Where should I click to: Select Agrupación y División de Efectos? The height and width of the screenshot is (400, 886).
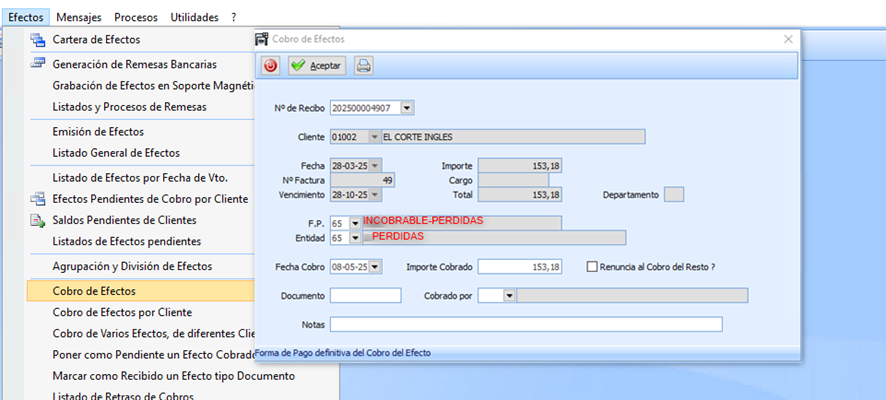131,266
